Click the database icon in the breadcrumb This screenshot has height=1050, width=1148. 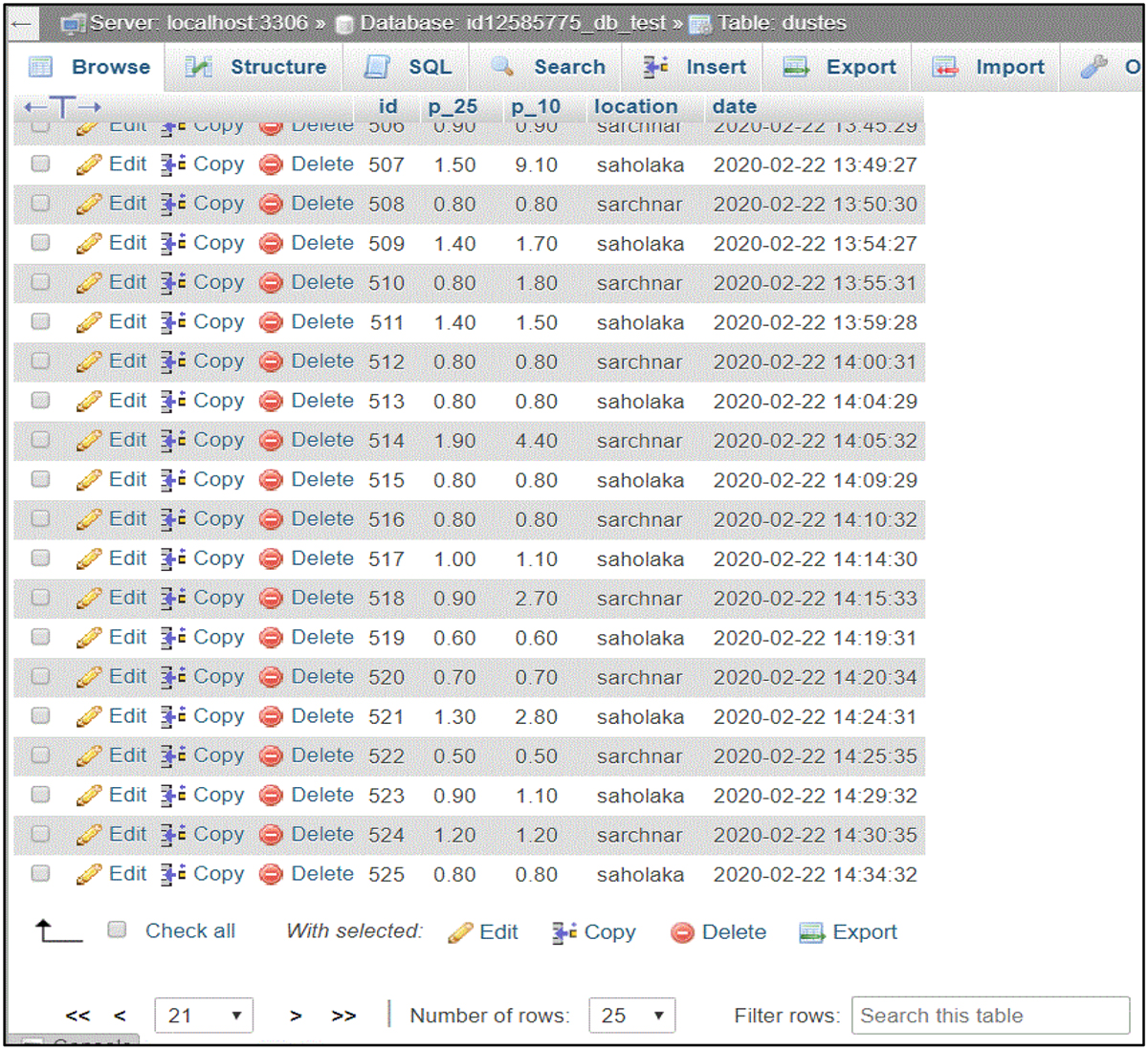tap(346, 25)
